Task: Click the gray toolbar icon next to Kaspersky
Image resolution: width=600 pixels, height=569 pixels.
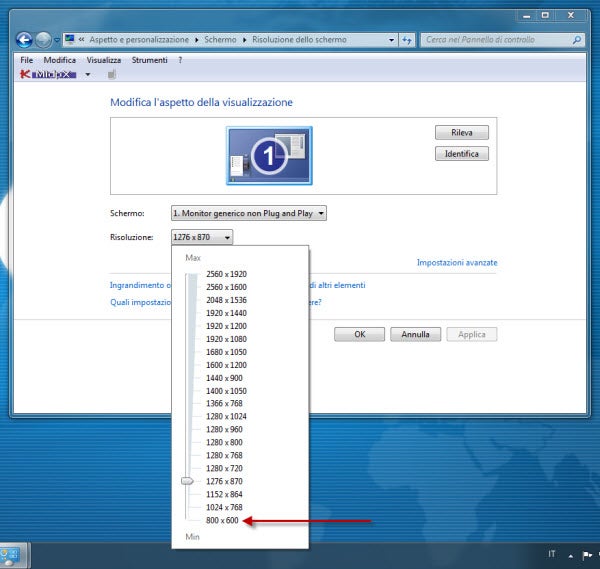Action: (111, 74)
